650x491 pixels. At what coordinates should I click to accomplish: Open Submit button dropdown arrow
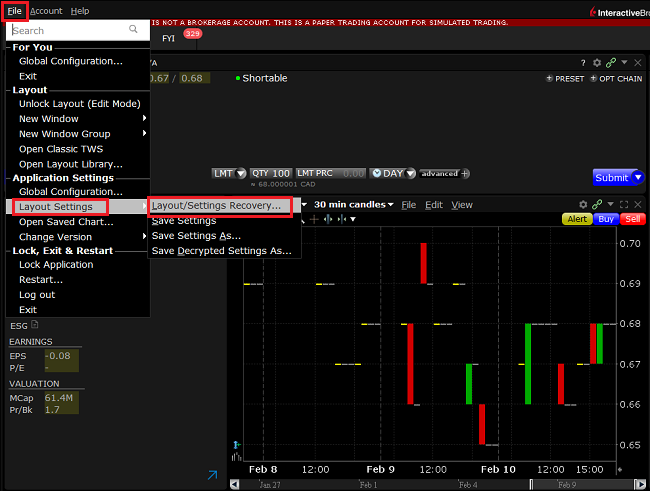point(638,177)
